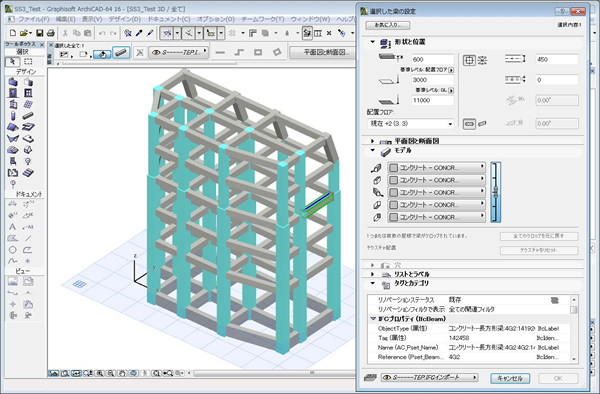Select the Door tool in toolbox
This screenshot has width=600, height=394.
coord(13,93)
